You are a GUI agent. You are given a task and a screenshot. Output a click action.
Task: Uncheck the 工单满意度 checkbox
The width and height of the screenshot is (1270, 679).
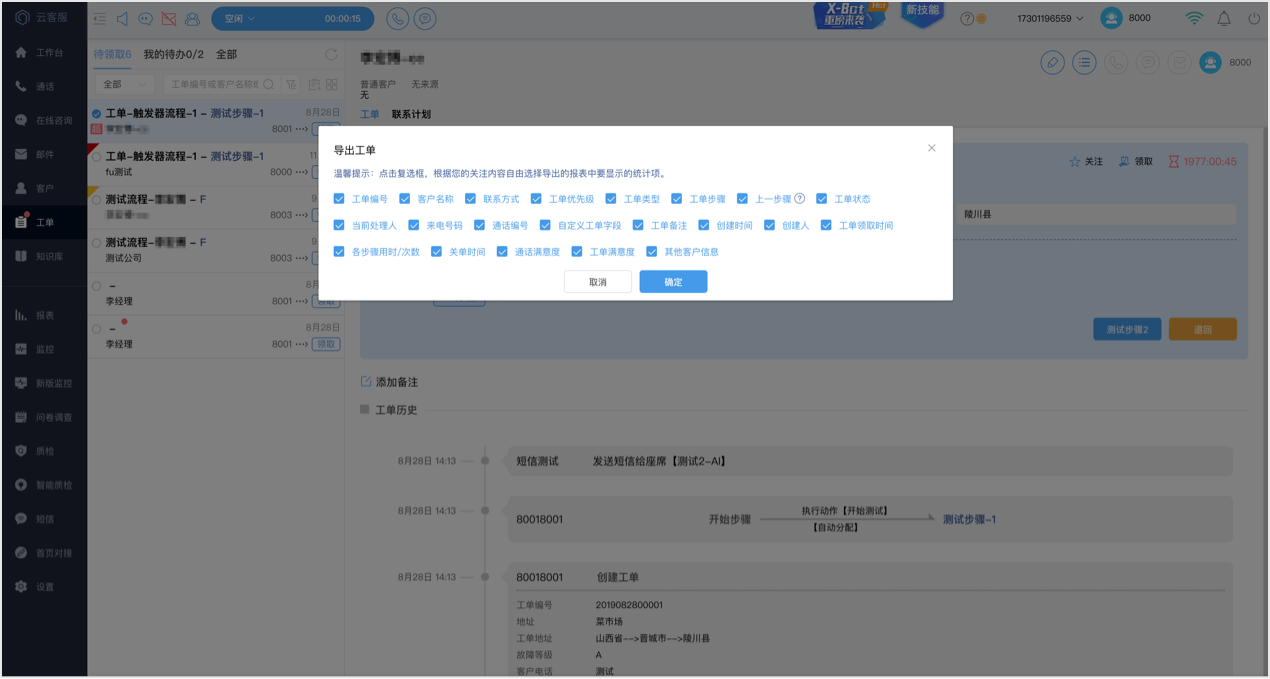pyautogui.click(x=577, y=252)
